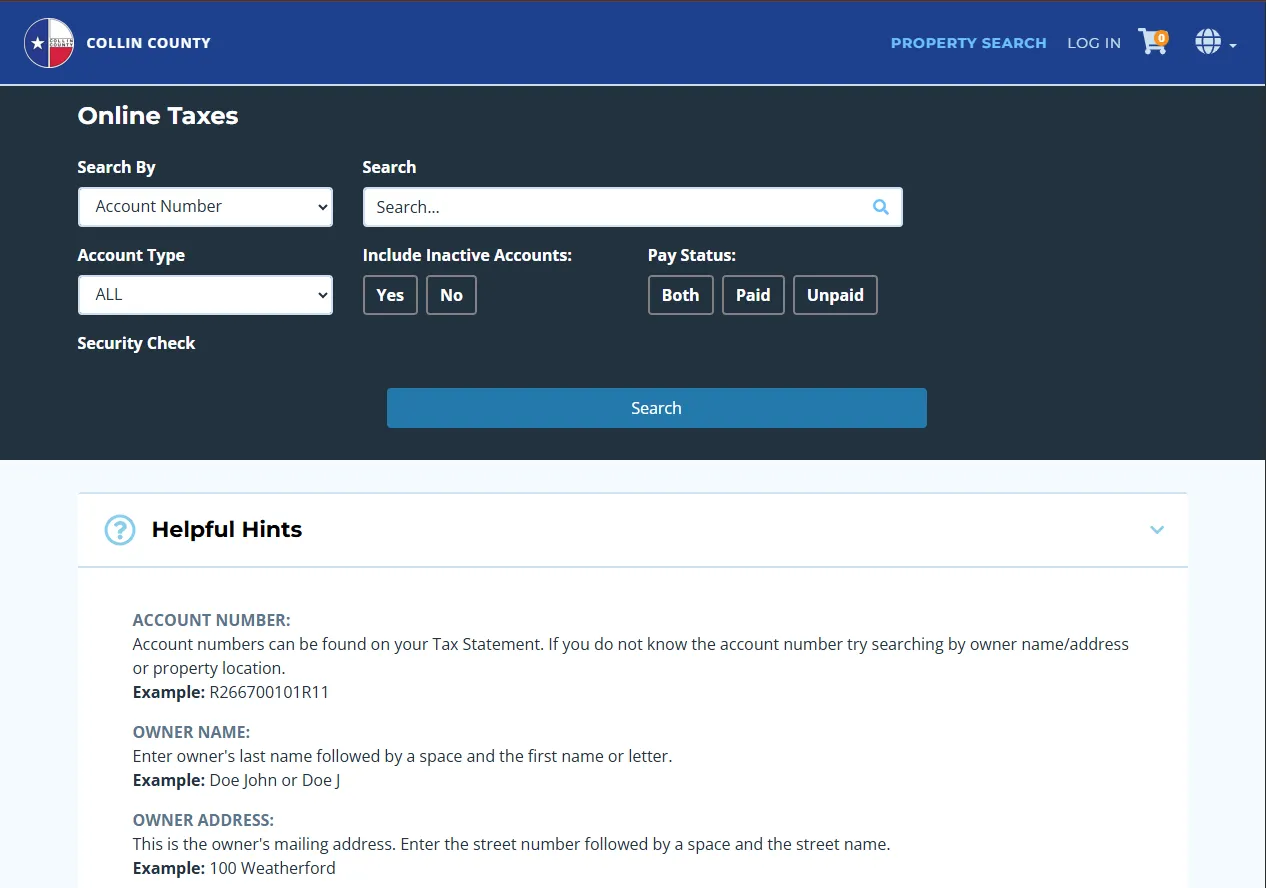The image size is (1266, 888).
Task: Click the Collin County logo icon
Action: coord(49,43)
